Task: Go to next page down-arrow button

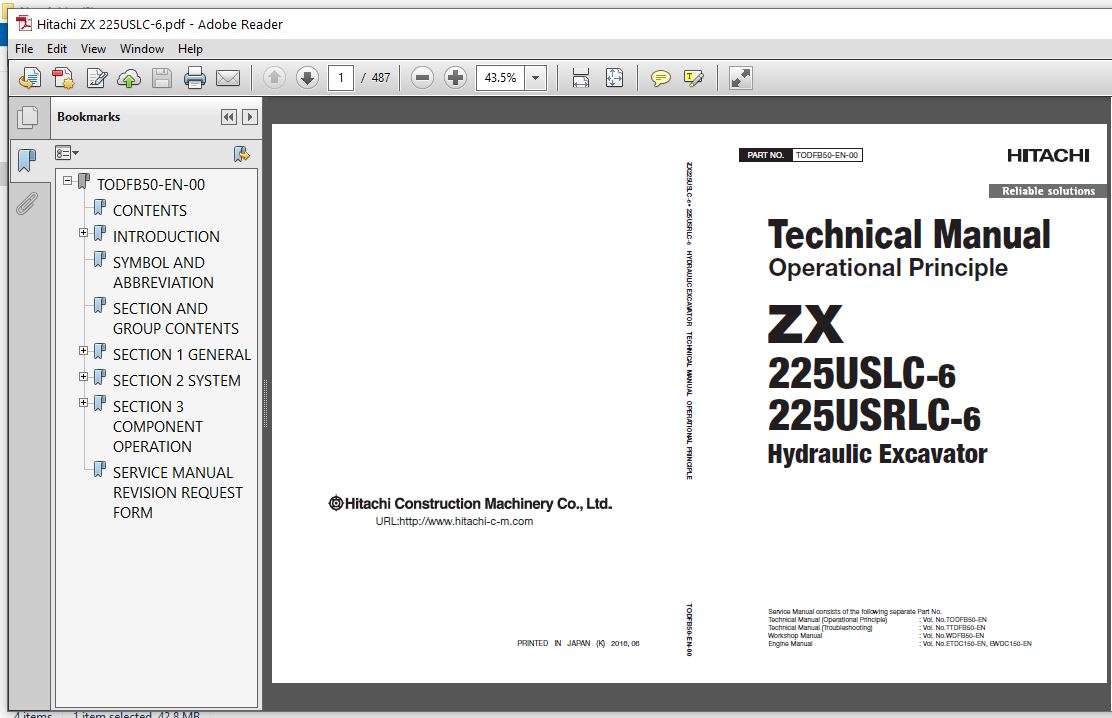Action: click(x=307, y=77)
